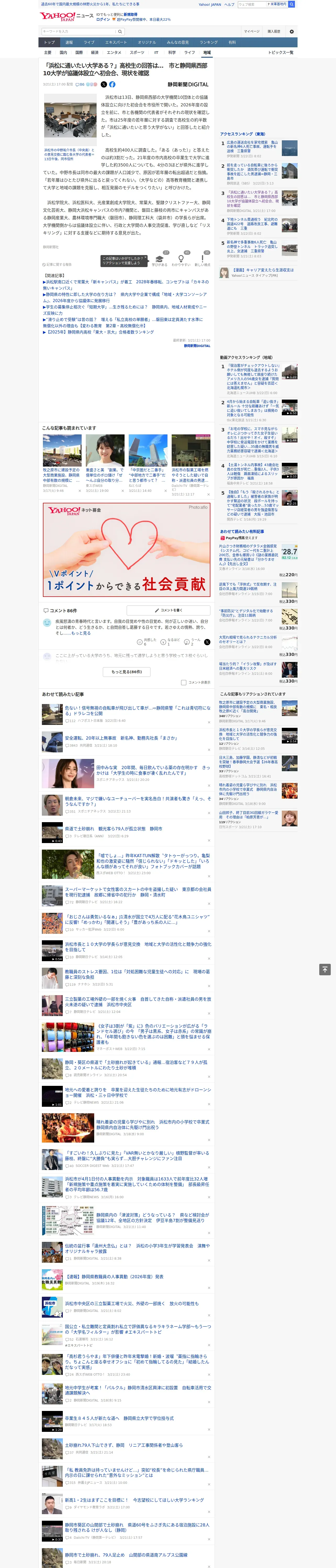Share article via Facebook icon under headline

[x=112, y=85]
